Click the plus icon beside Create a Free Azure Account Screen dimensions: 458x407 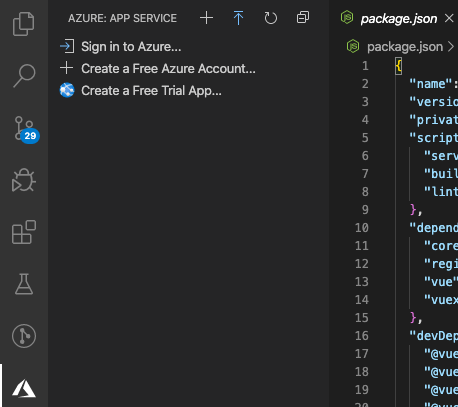coord(67,68)
